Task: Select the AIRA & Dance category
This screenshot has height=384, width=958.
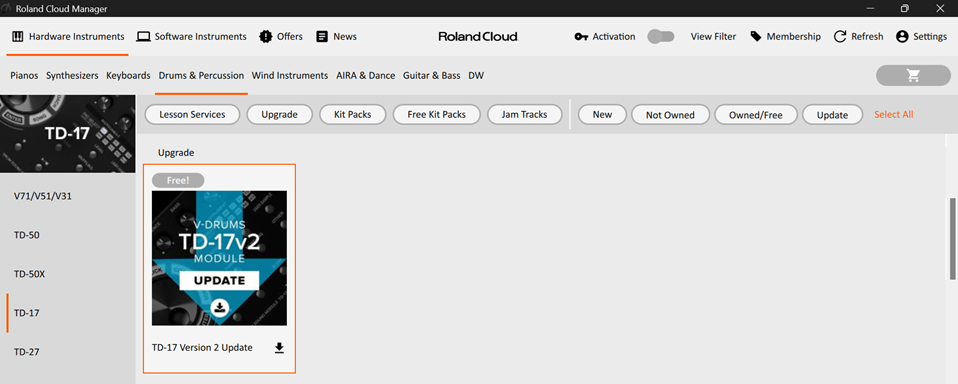Action: 365,76
